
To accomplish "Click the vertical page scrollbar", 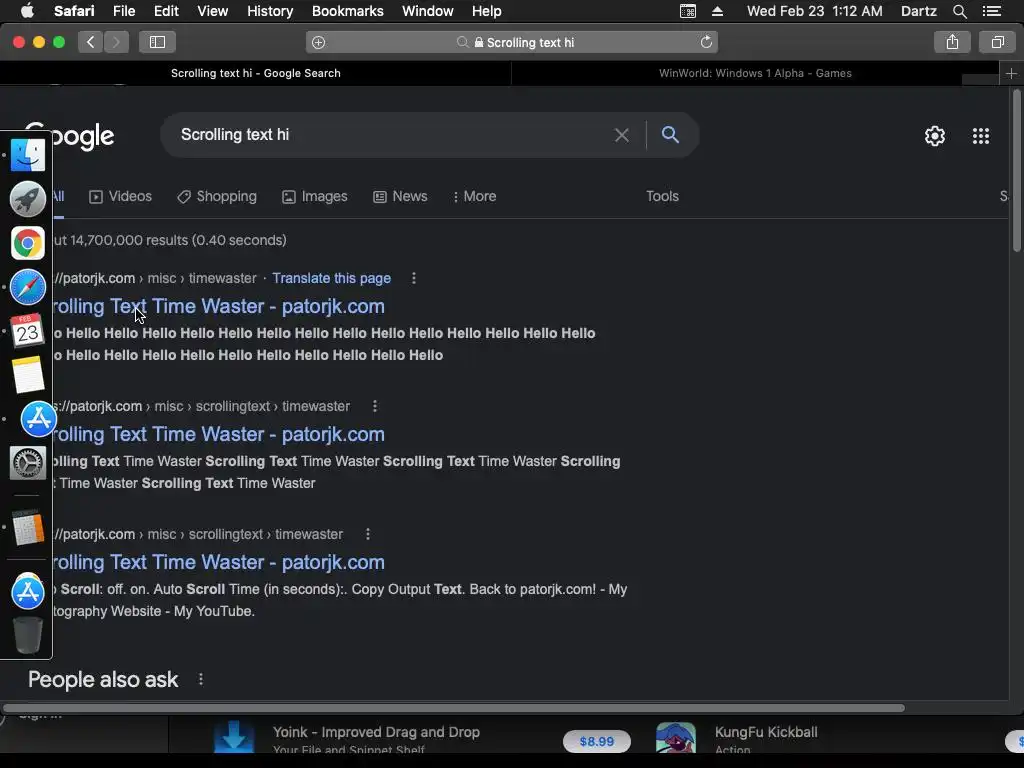I will [x=1016, y=171].
